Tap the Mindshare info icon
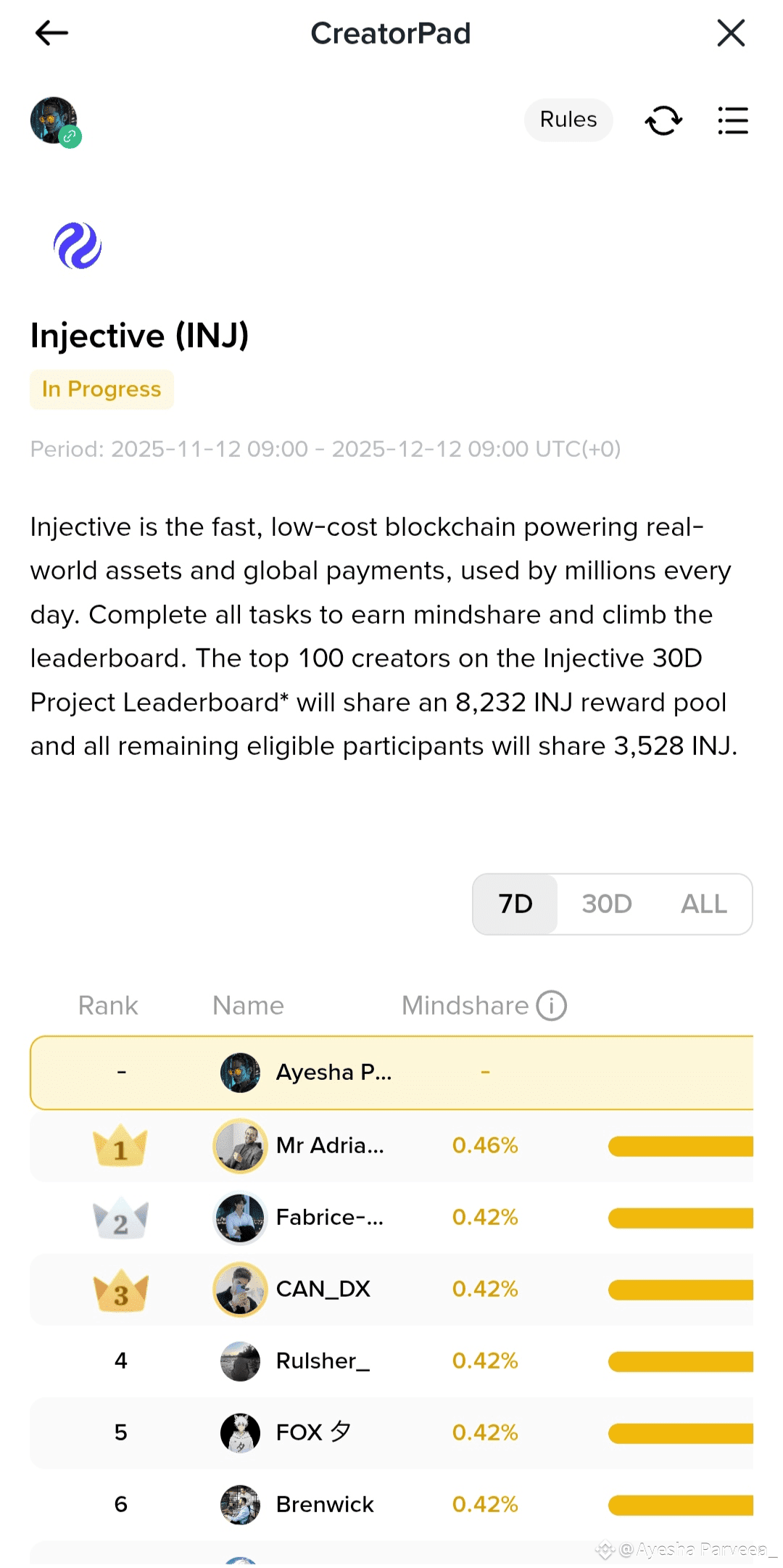This screenshot has width=783, height=1568. 552,1006
